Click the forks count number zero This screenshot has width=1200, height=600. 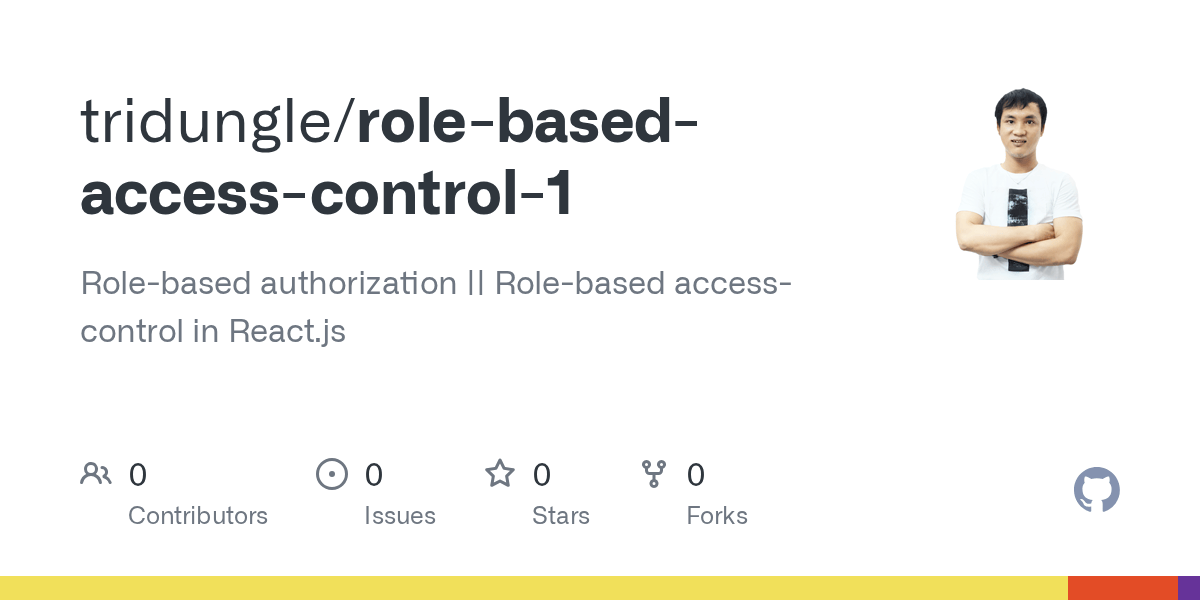click(696, 475)
